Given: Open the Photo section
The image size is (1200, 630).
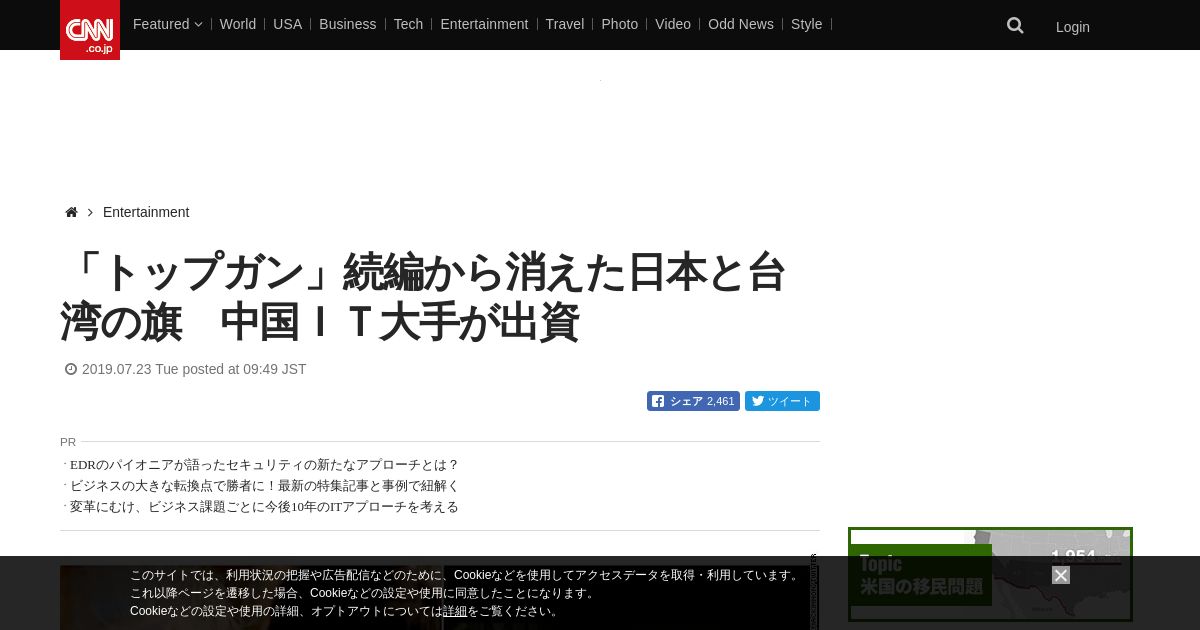Looking at the screenshot, I should [x=619, y=24].
